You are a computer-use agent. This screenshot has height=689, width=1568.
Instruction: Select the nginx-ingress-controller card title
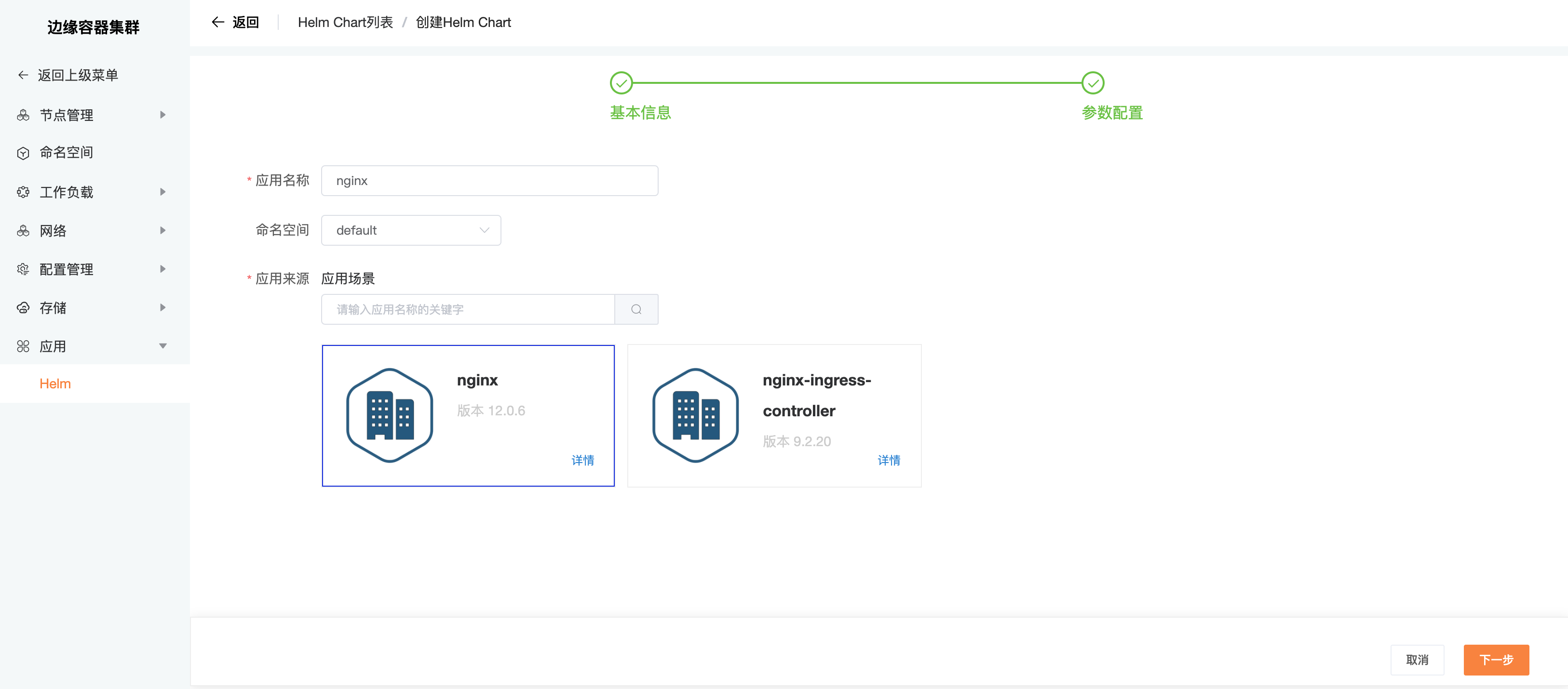pos(816,395)
